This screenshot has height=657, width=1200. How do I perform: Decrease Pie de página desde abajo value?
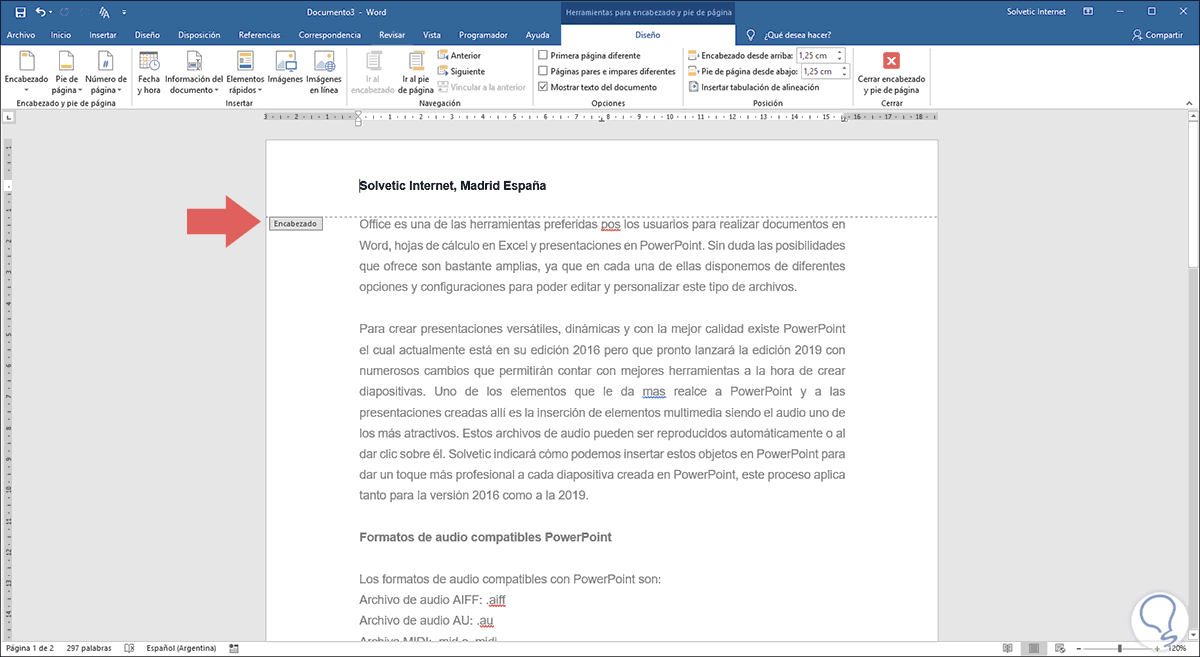coord(844,75)
